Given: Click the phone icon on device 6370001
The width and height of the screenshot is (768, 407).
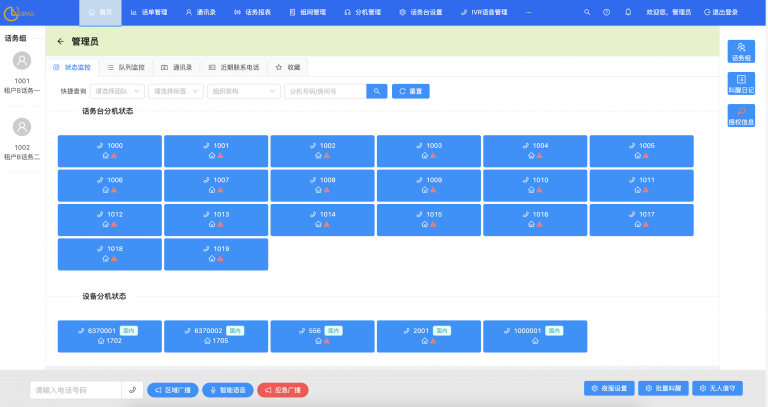Looking at the screenshot, I should point(81,331).
